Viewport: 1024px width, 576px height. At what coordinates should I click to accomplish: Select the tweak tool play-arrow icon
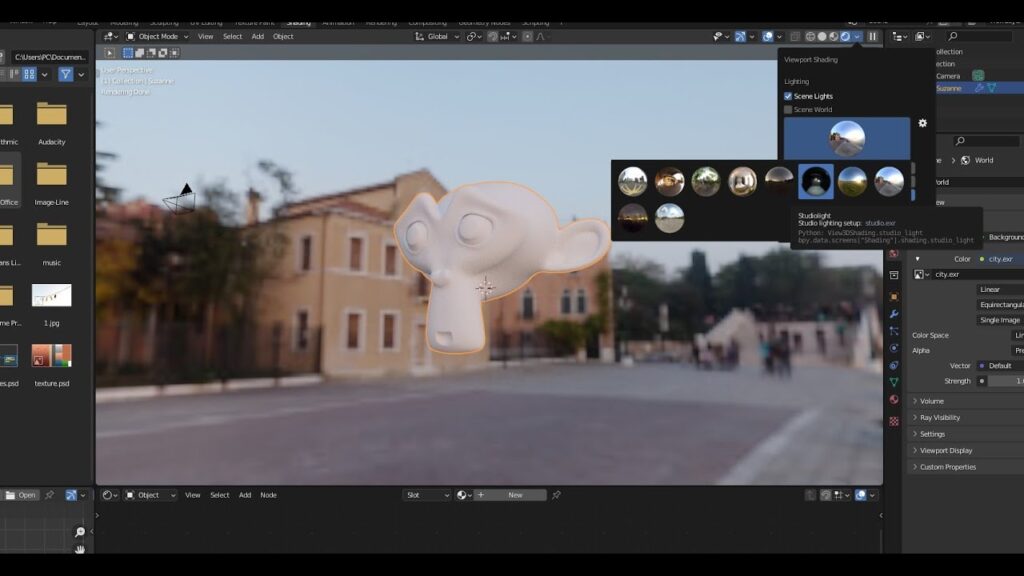(x=110, y=53)
